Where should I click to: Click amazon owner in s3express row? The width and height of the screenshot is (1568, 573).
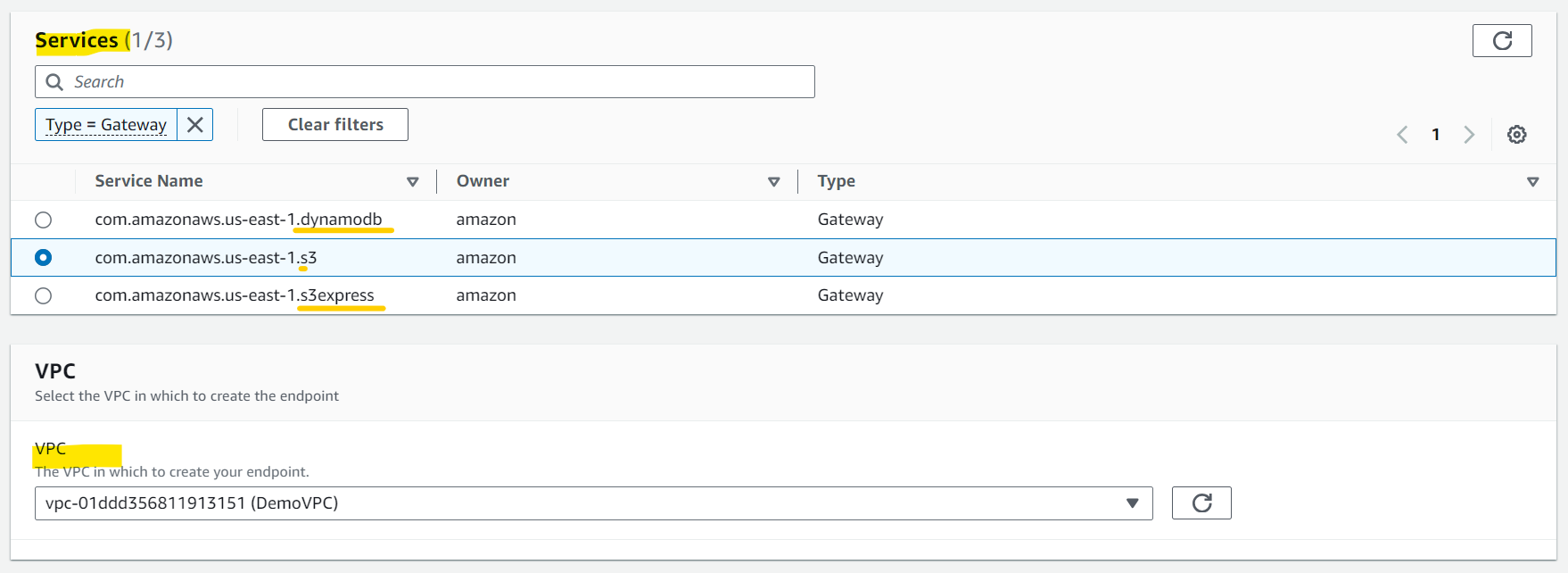coord(486,295)
